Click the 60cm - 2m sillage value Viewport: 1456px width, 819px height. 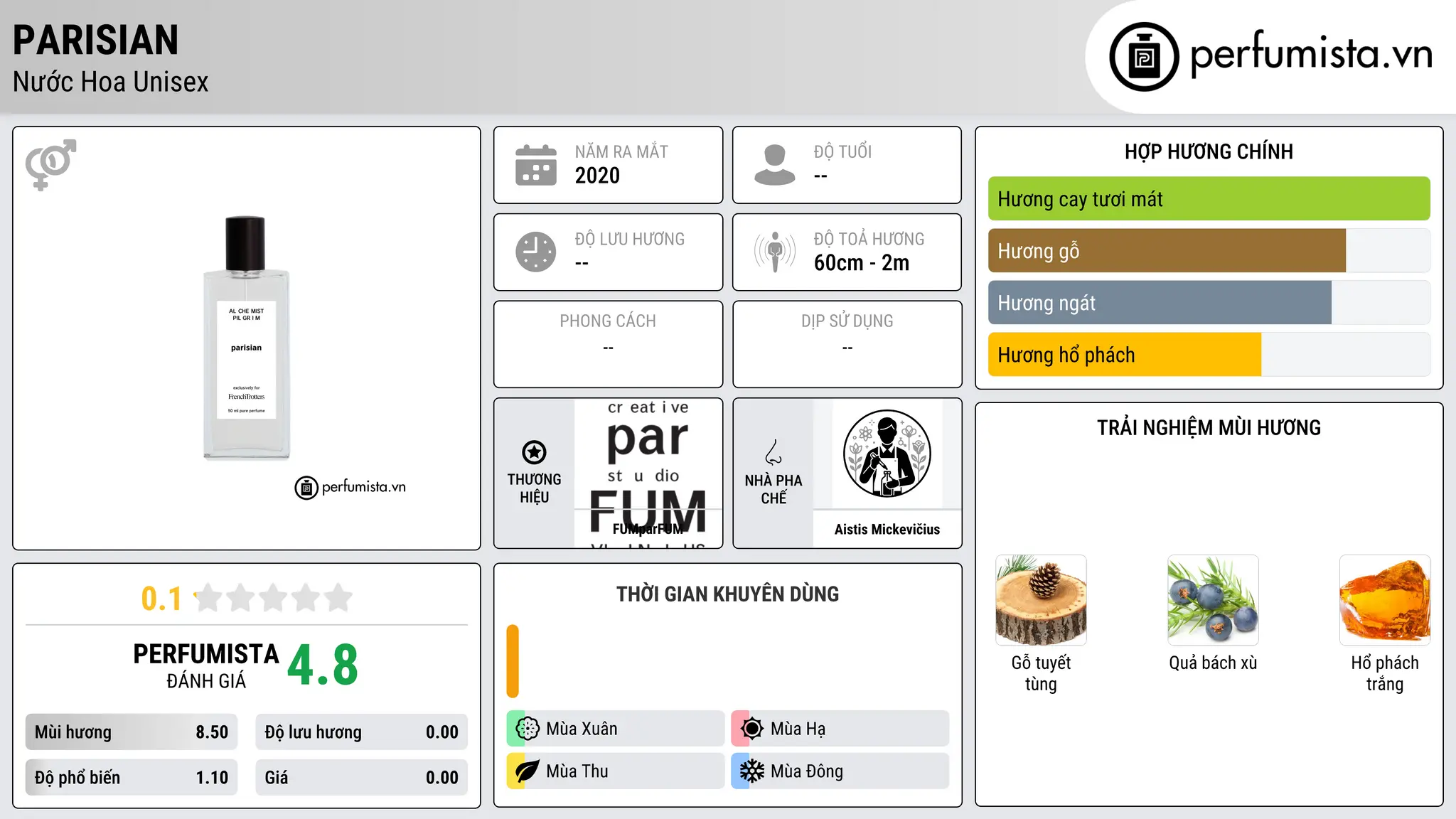(x=862, y=263)
